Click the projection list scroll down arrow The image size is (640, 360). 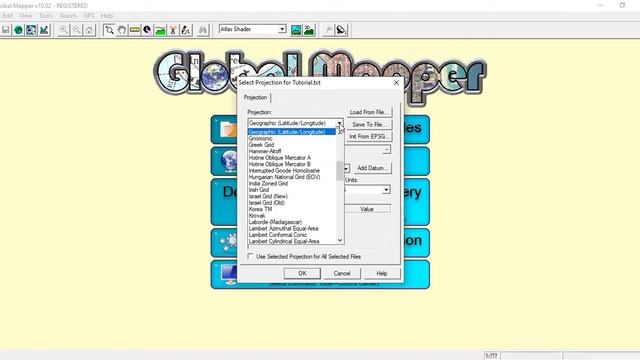coord(340,240)
